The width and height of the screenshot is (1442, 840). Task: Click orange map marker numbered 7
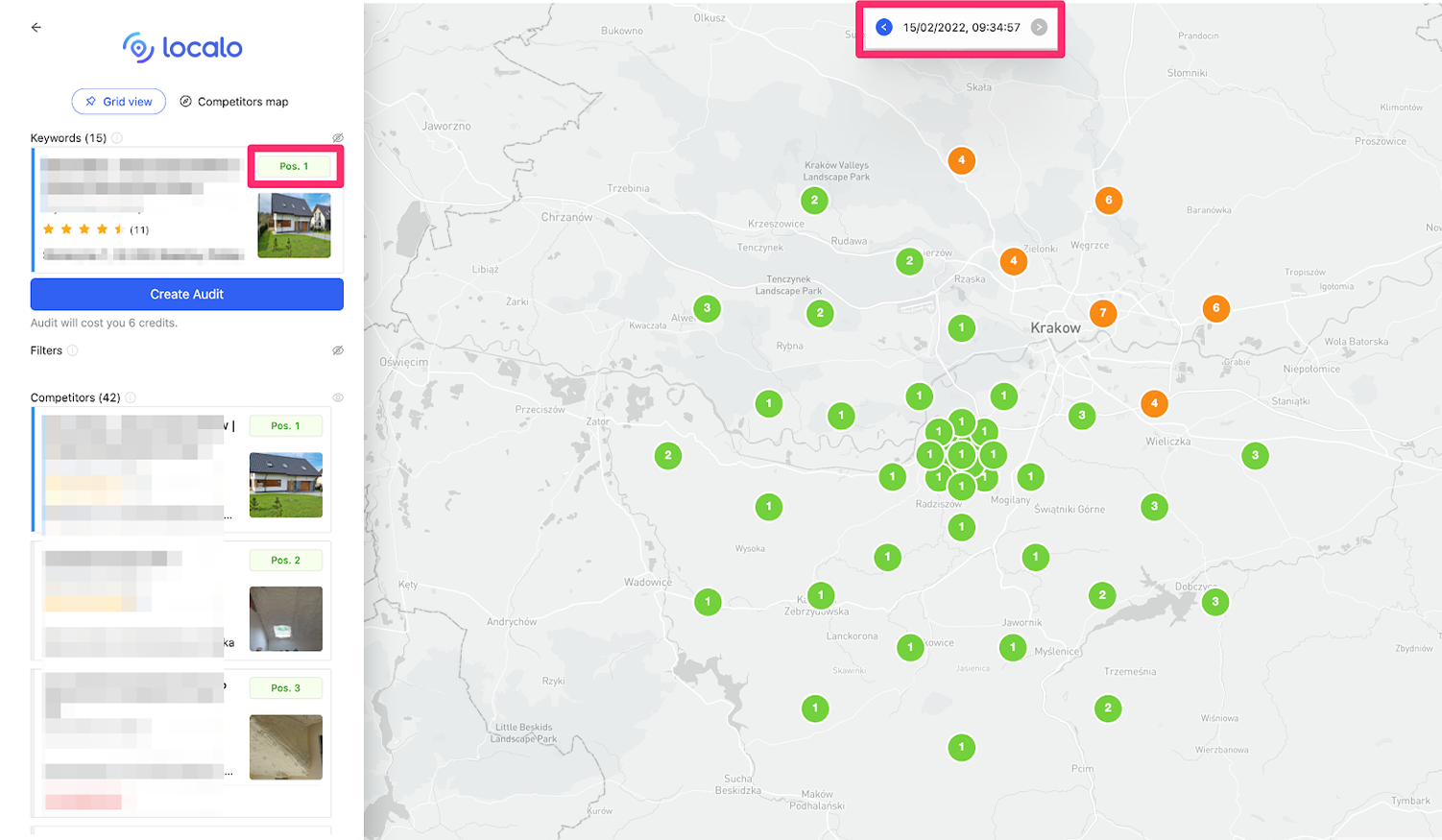(x=1103, y=313)
